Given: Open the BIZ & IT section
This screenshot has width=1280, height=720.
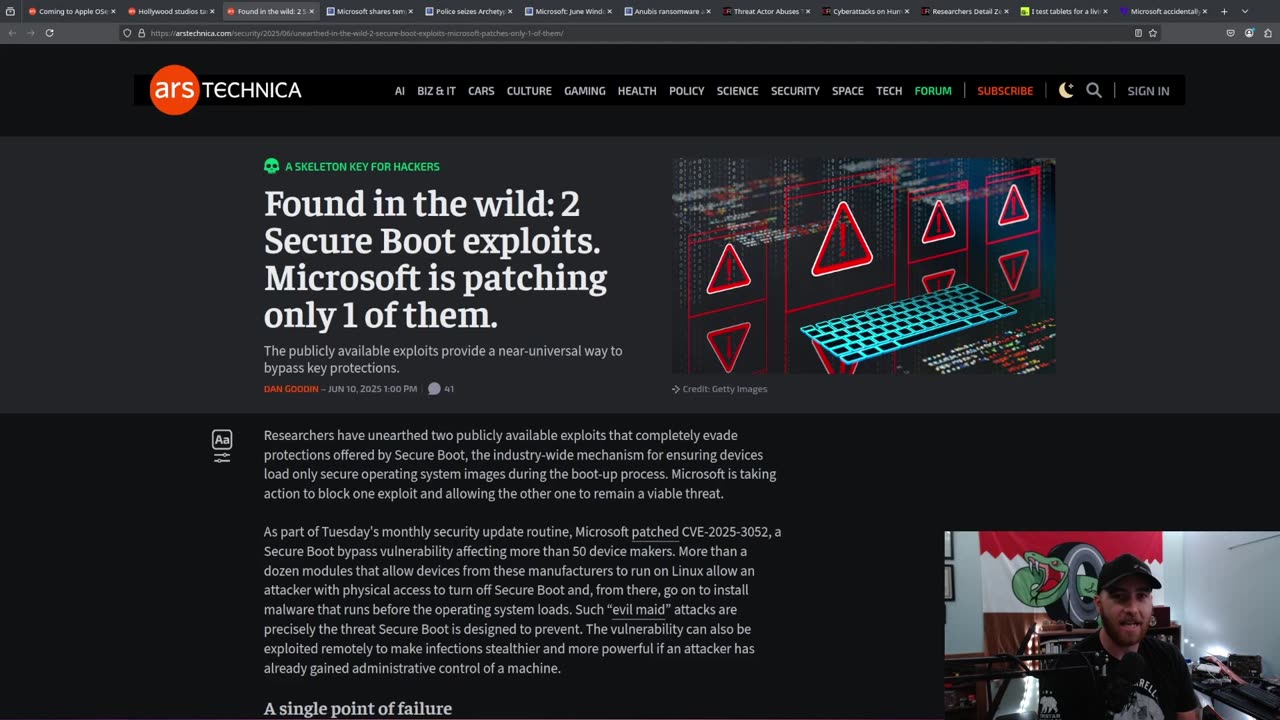Looking at the screenshot, I should click(436, 91).
